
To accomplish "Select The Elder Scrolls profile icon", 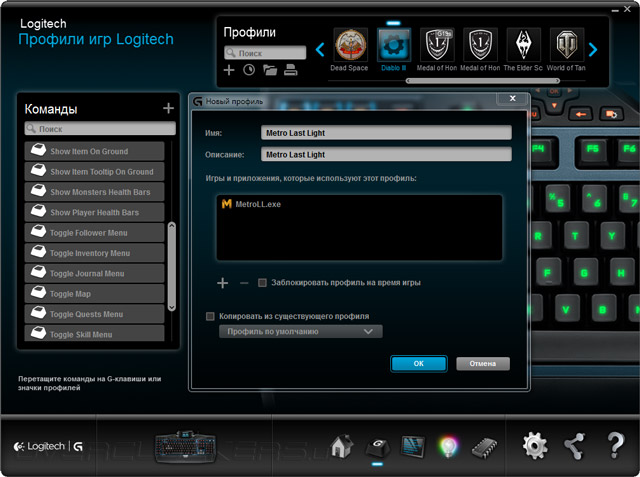I will pyautogui.click(x=523, y=44).
